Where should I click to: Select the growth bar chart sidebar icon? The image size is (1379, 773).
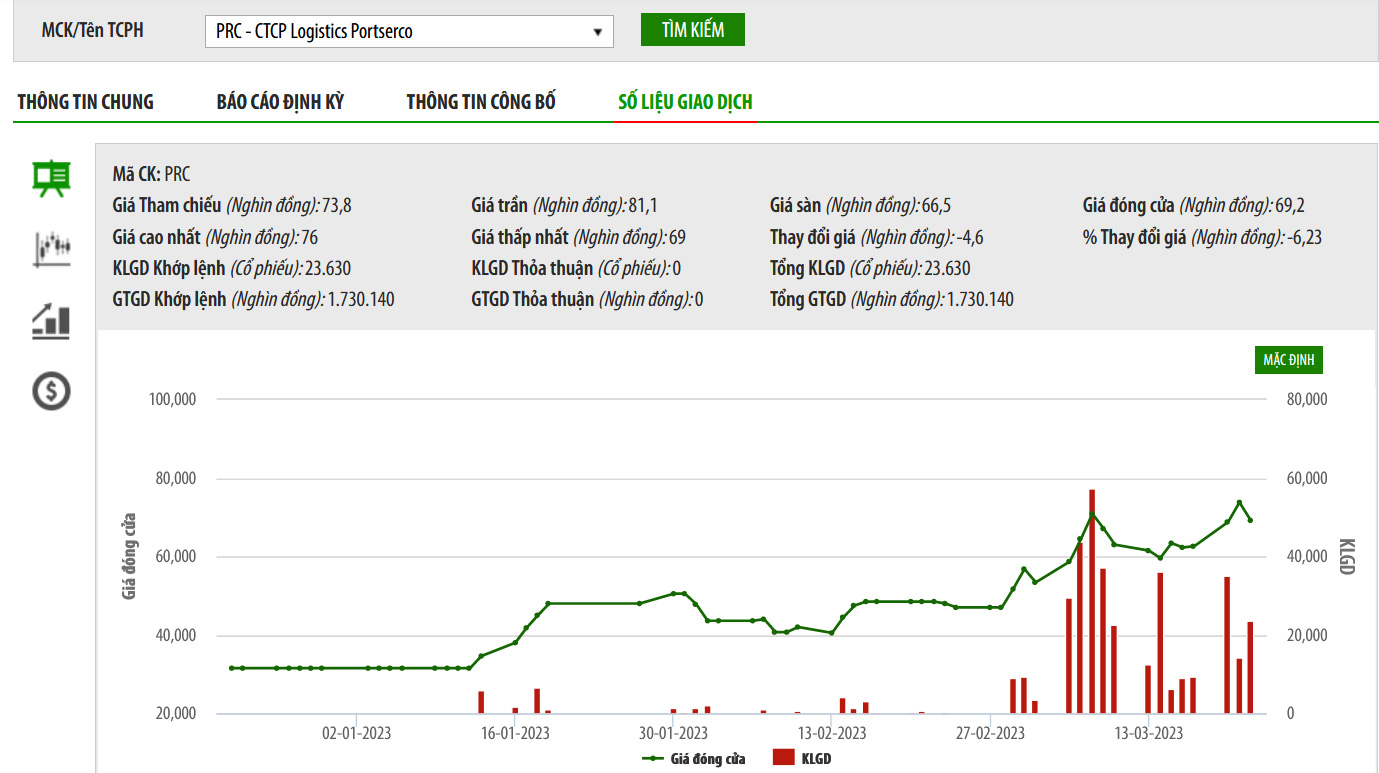coord(51,320)
